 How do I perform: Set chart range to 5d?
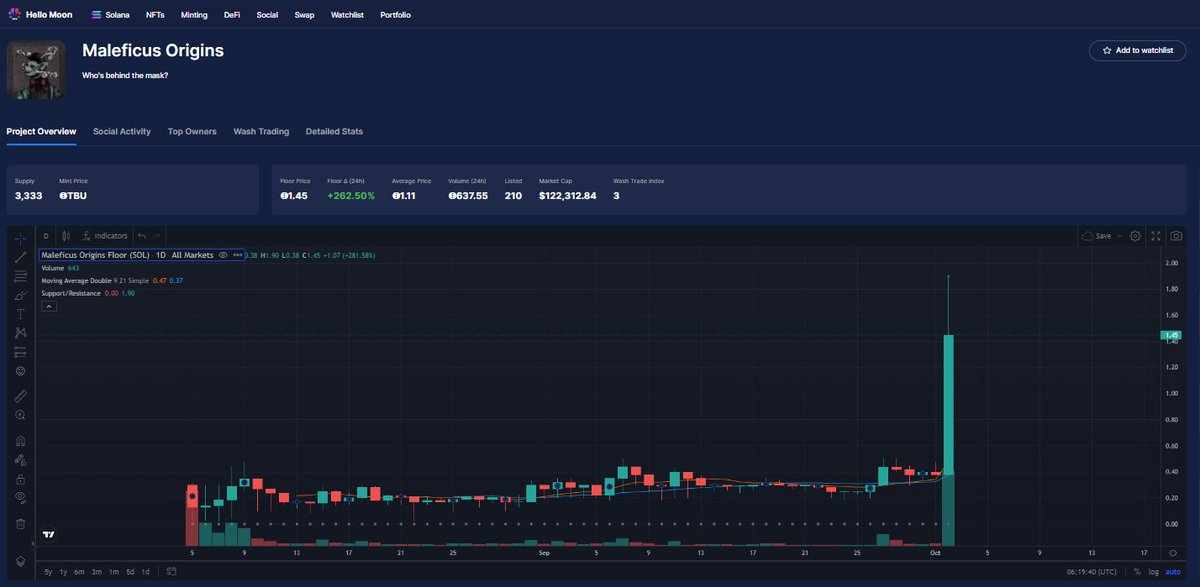pos(130,572)
